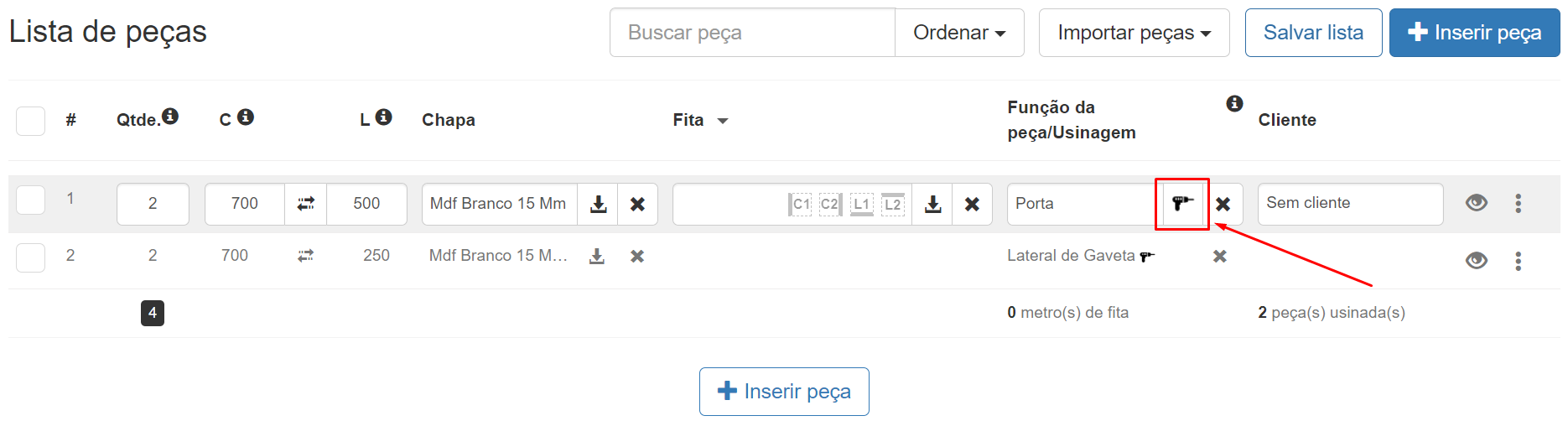Screen dimensions: 1568x421
Task: Open machining drill icon for Porta row
Action: 1182,204
